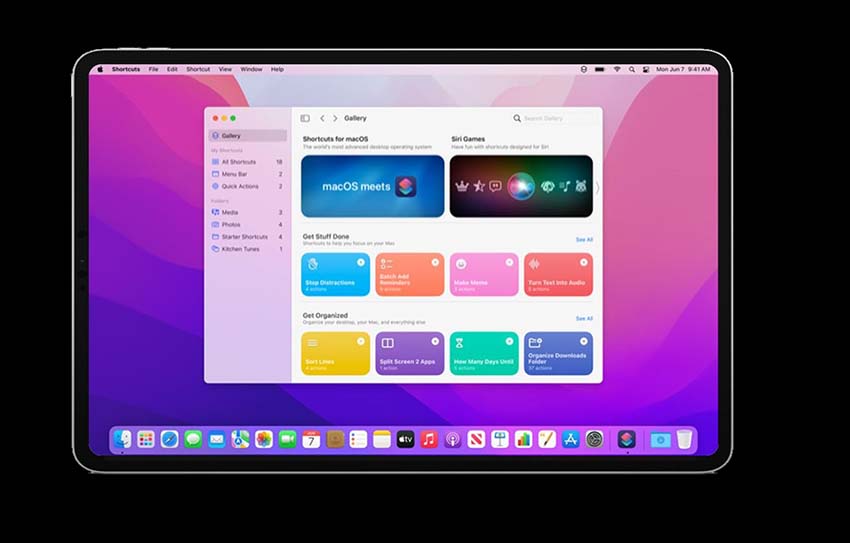Viewport: 850px width, 543px height.
Task: Open the Organize Downloads Folder card
Action: coord(558,353)
